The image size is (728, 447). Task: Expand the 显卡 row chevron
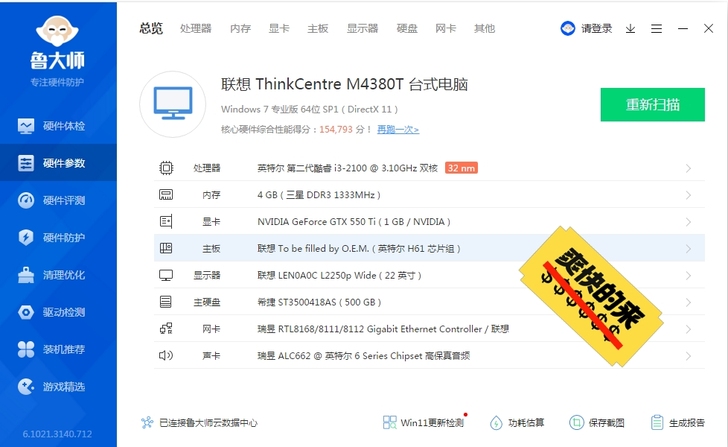688,222
